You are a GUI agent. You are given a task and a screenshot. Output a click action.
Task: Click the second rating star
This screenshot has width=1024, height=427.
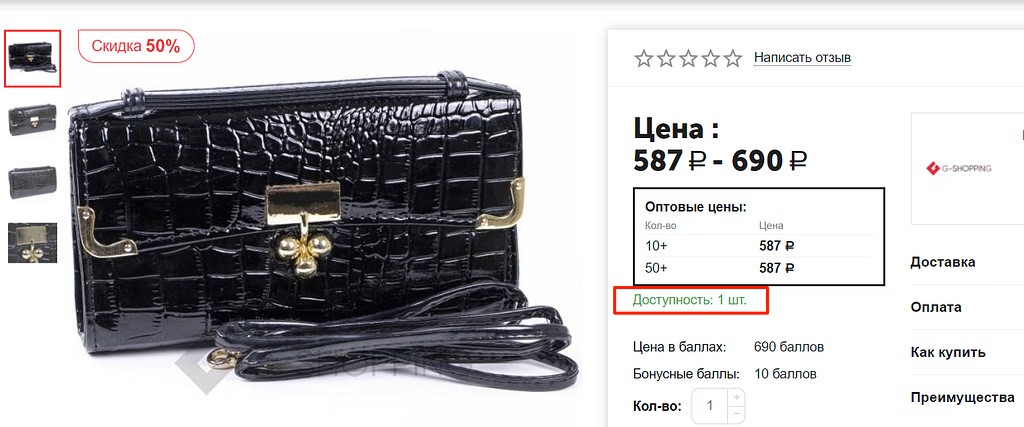click(x=666, y=59)
